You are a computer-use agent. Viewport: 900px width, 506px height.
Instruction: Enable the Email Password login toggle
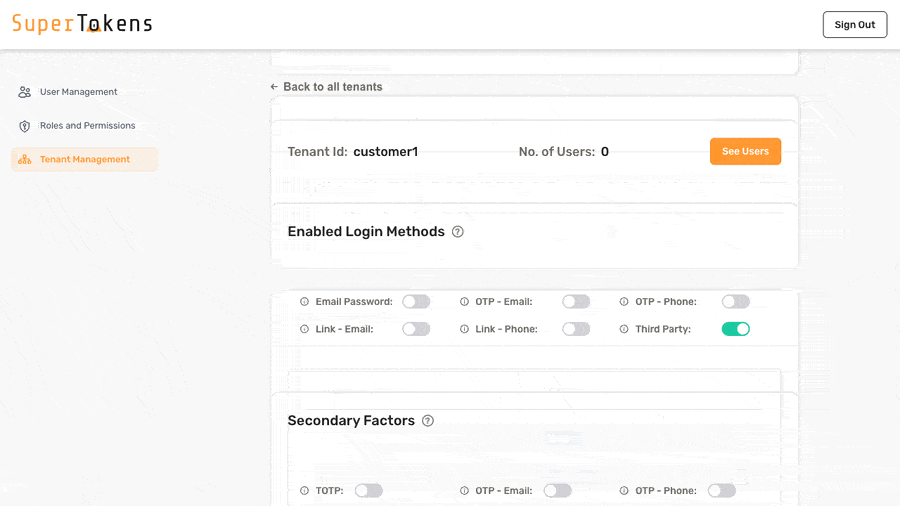coord(416,302)
